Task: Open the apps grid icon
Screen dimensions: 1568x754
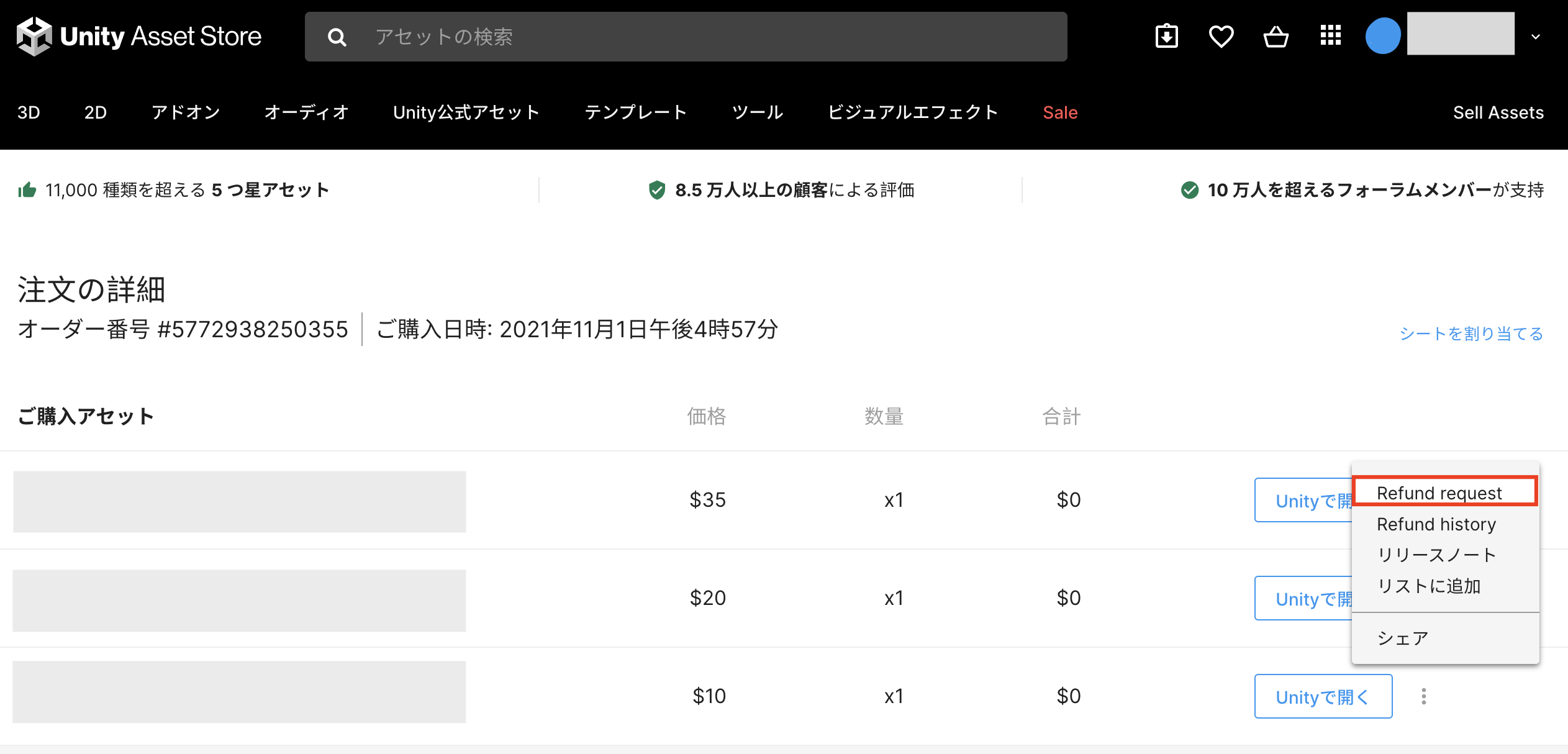Action: (1330, 35)
